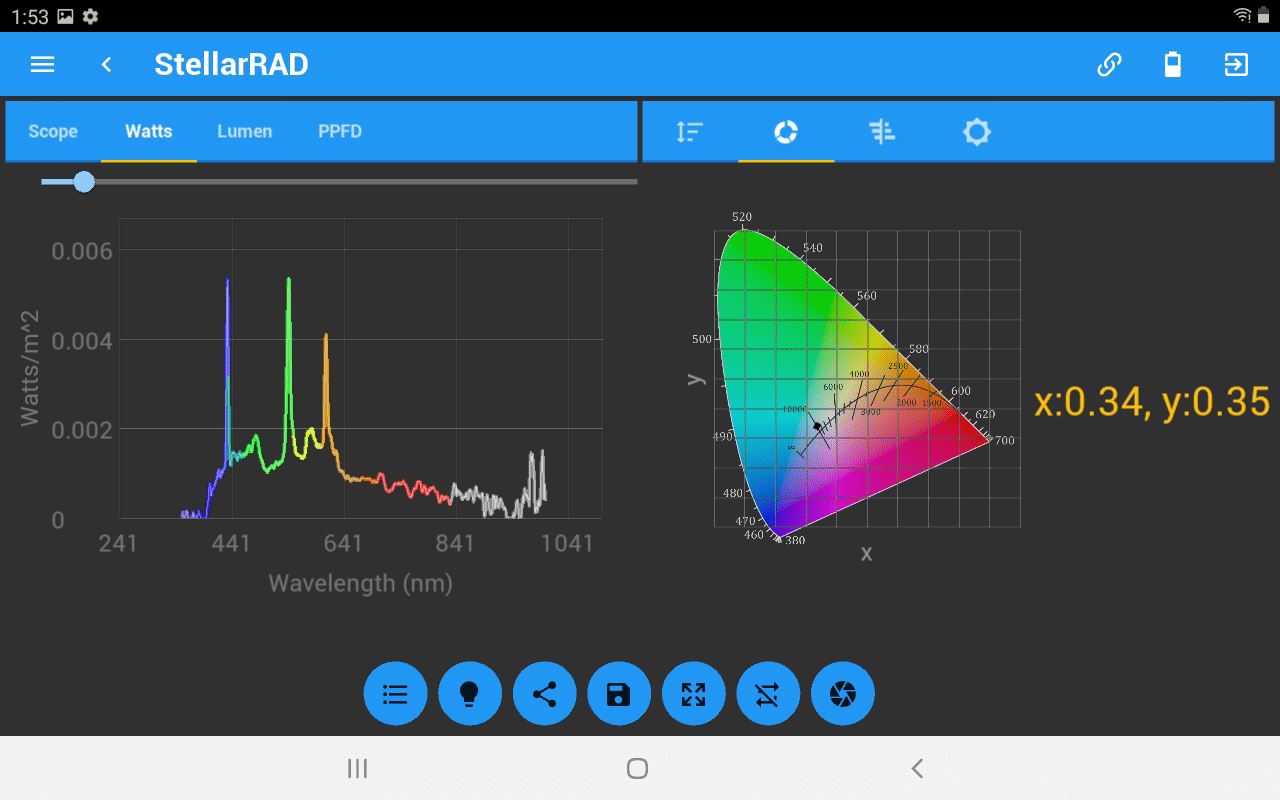Open the settings gear in right panel
1280x800 pixels.
click(x=976, y=131)
